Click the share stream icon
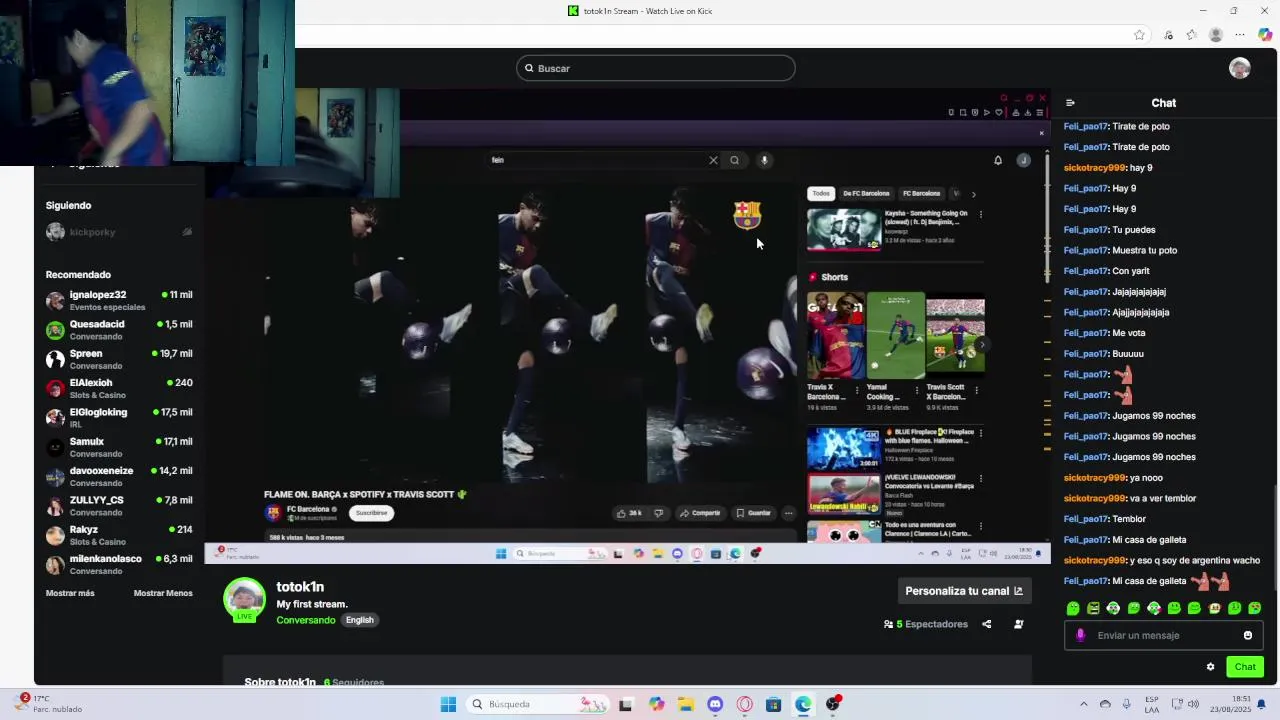1280x720 pixels. (x=986, y=624)
